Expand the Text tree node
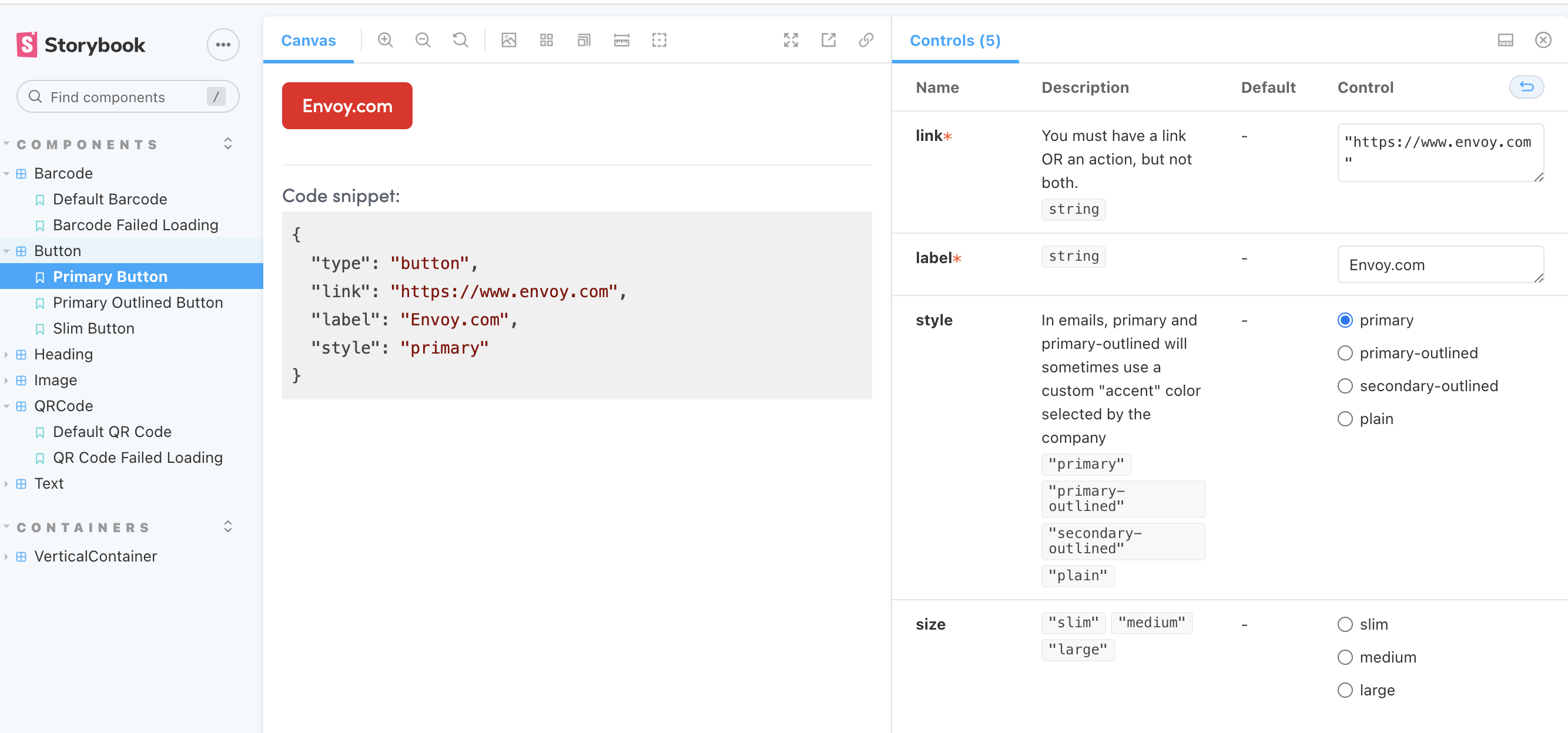 6,483
